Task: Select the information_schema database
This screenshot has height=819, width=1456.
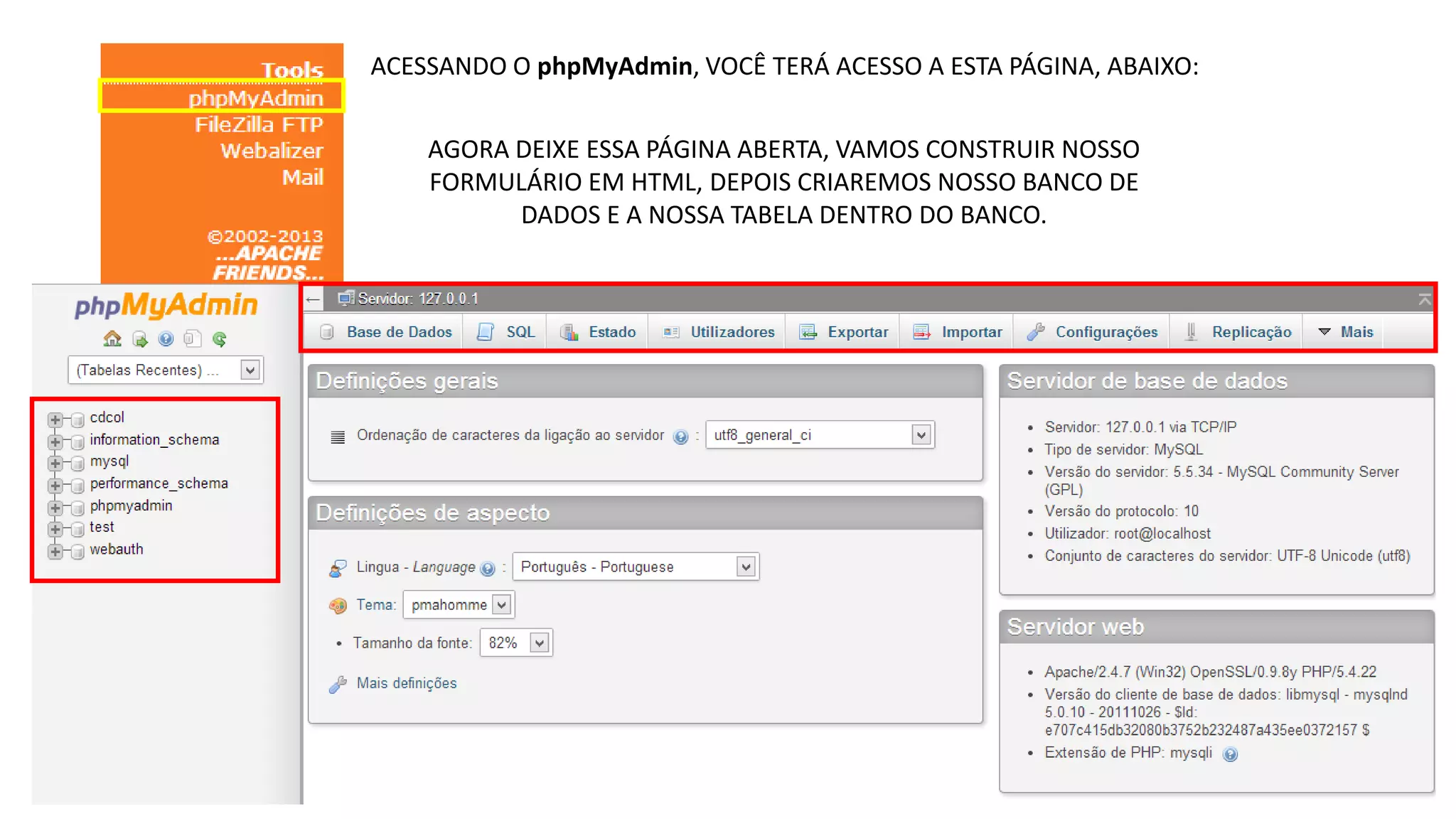Action: click(154, 440)
